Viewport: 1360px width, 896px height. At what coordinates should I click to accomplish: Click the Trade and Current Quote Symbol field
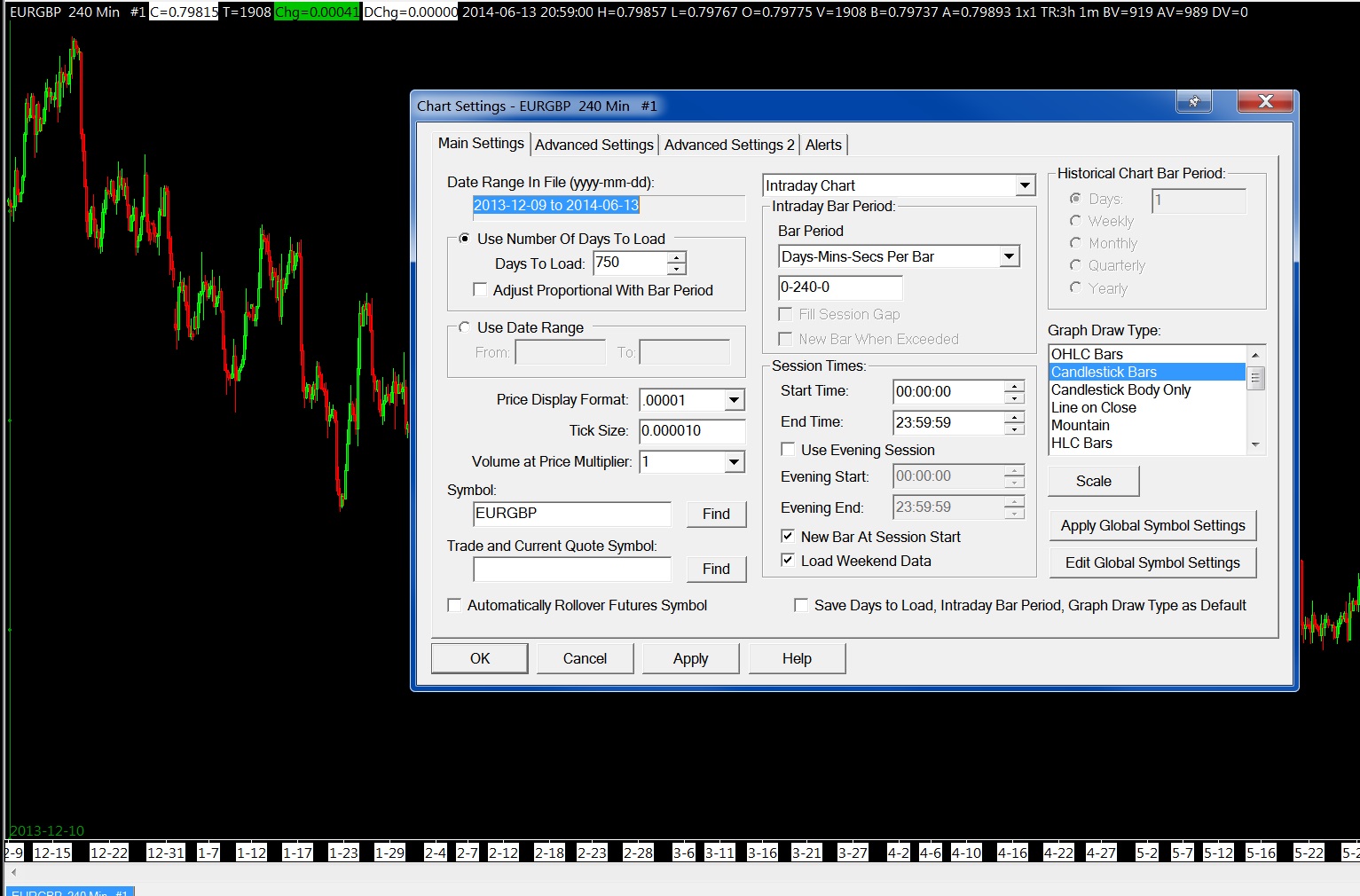572,569
